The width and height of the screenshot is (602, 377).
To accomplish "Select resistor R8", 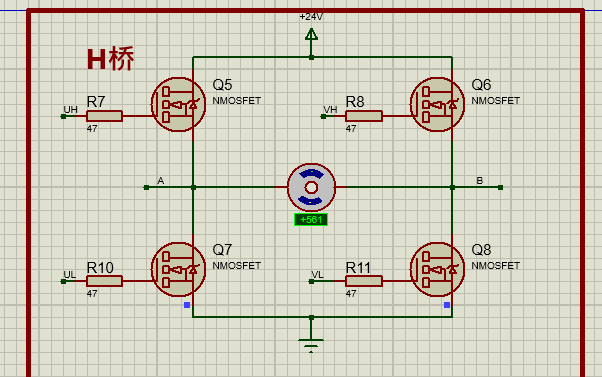I will pyautogui.click(x=364, y=116).
